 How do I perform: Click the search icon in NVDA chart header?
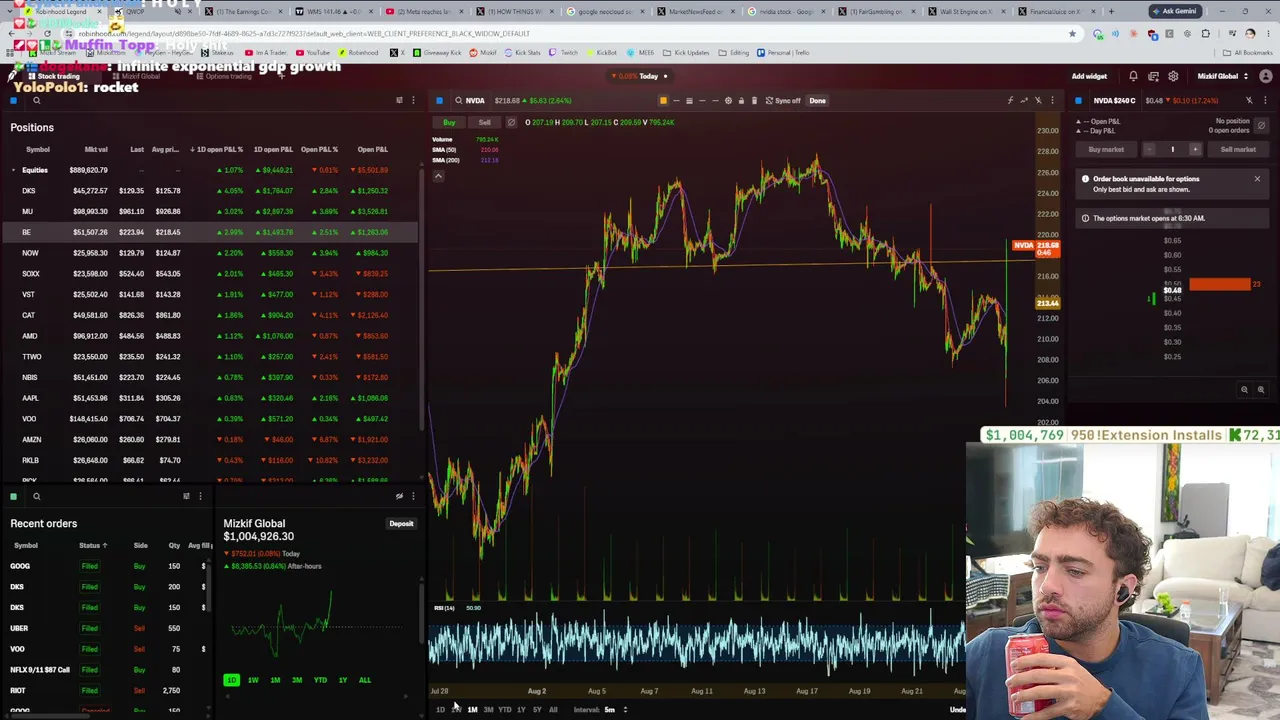point(458,100)
